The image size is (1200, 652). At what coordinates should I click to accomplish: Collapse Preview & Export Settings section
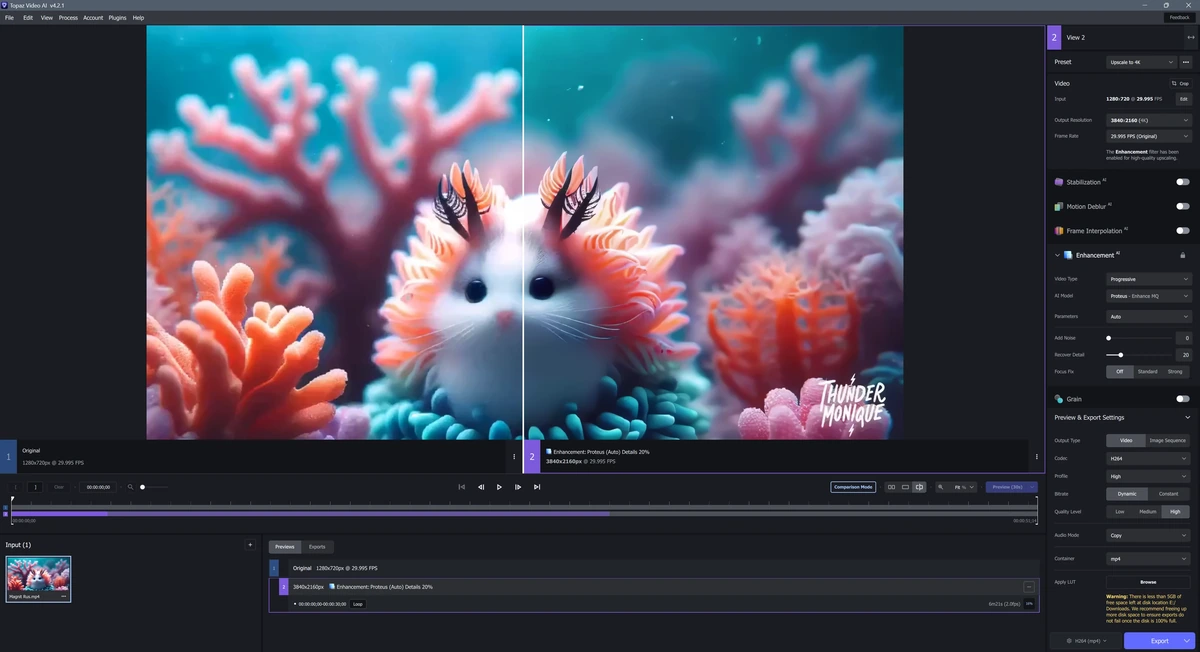(1187, 418)
